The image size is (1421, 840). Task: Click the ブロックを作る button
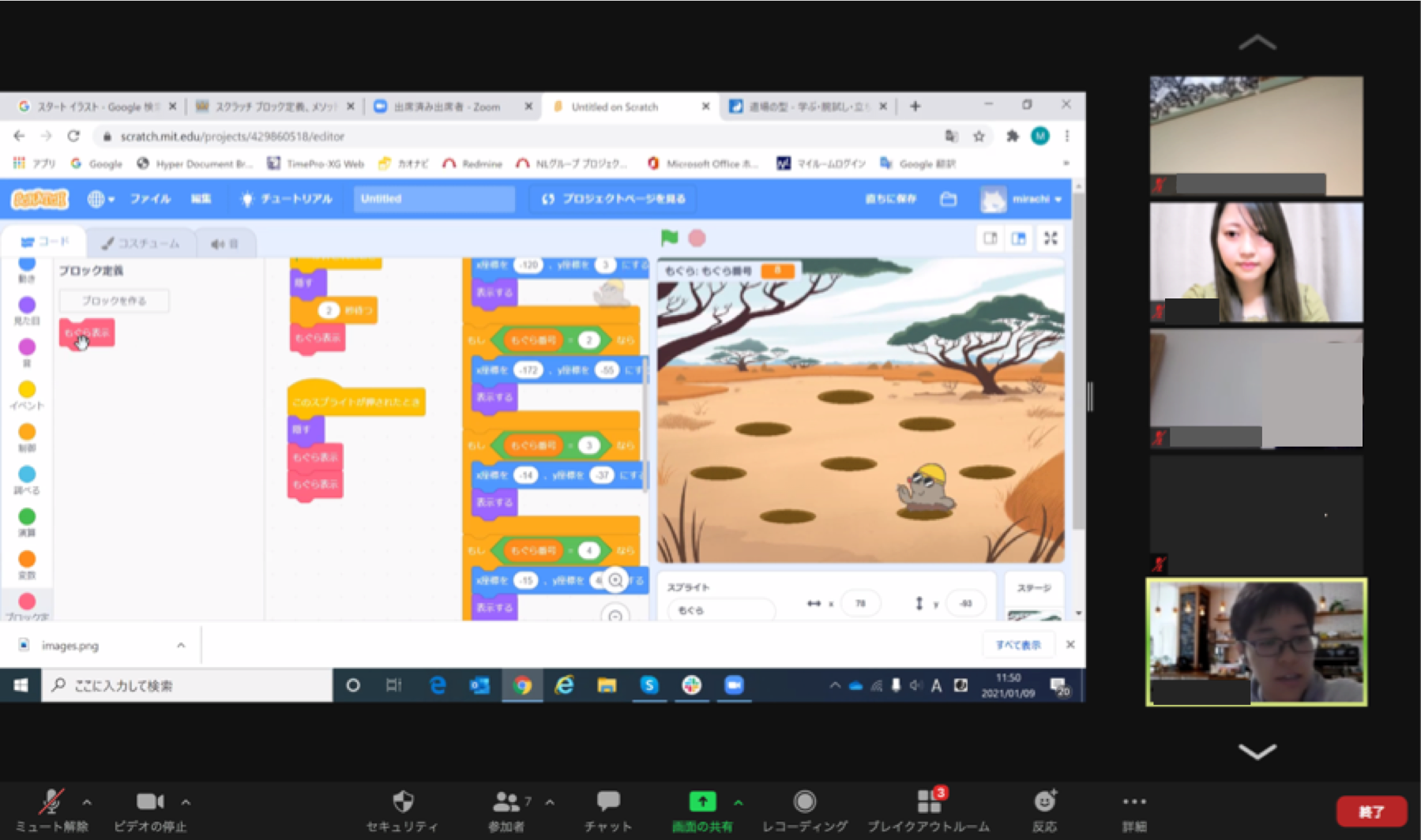click(114, 301)
